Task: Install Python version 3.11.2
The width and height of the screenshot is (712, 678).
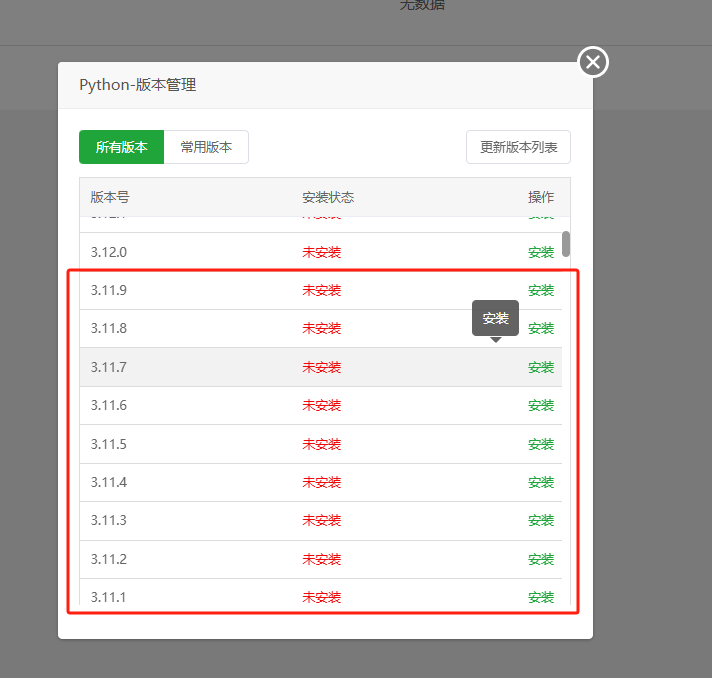Action: (541, 559)
